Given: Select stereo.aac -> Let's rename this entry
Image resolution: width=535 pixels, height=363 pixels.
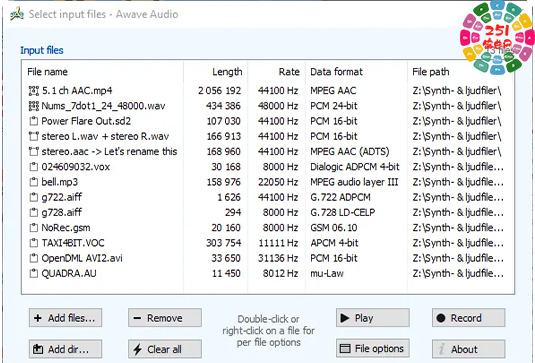Looking at the screenshot, I should (x=109, y=151).
